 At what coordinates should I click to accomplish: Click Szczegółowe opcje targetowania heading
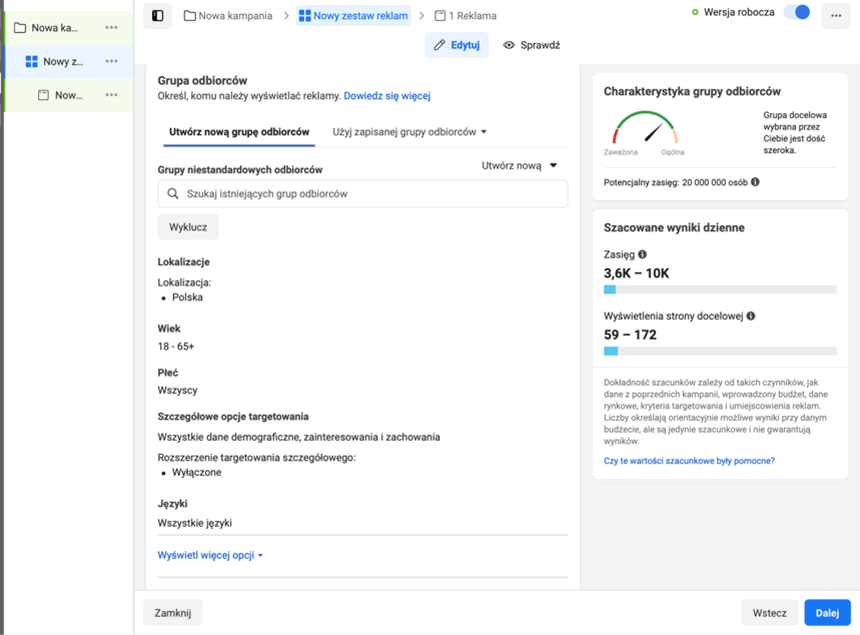tap(233, 417)
